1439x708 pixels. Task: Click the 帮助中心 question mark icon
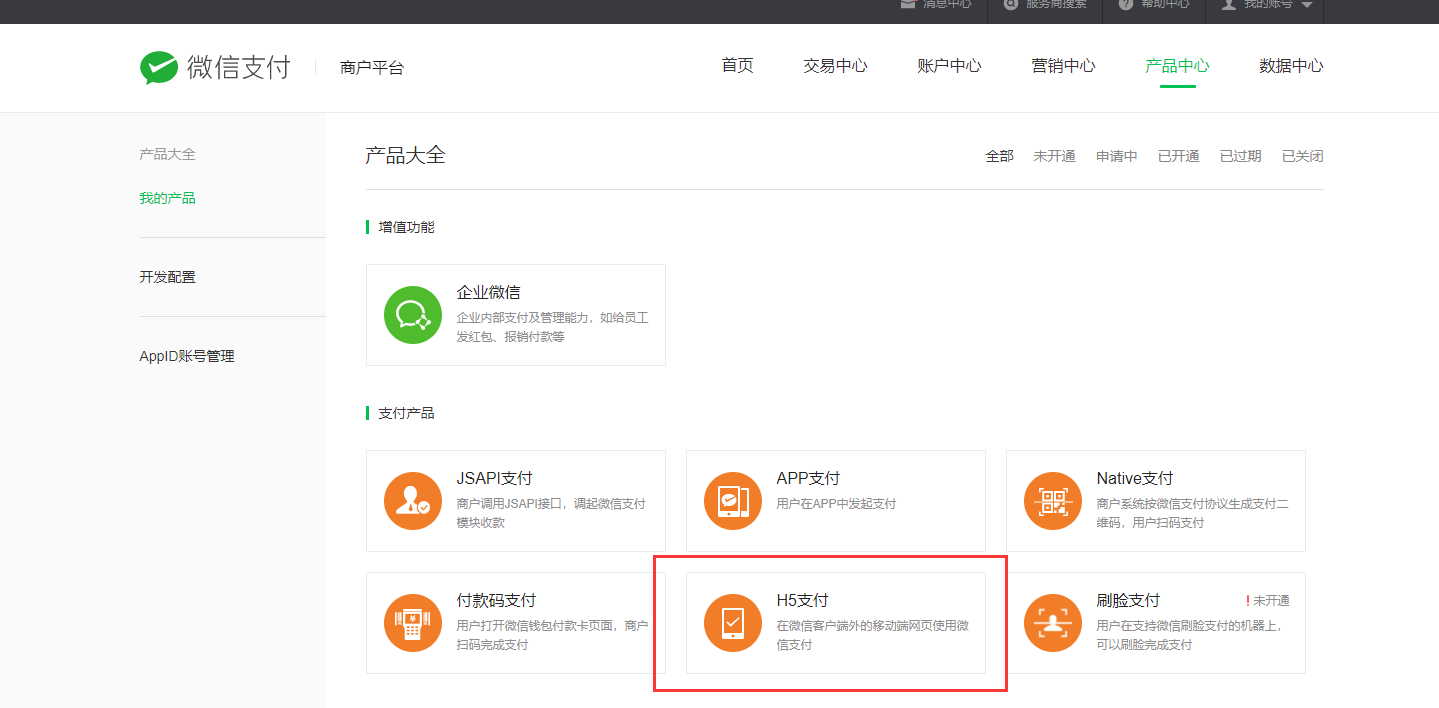[1126, 4]
